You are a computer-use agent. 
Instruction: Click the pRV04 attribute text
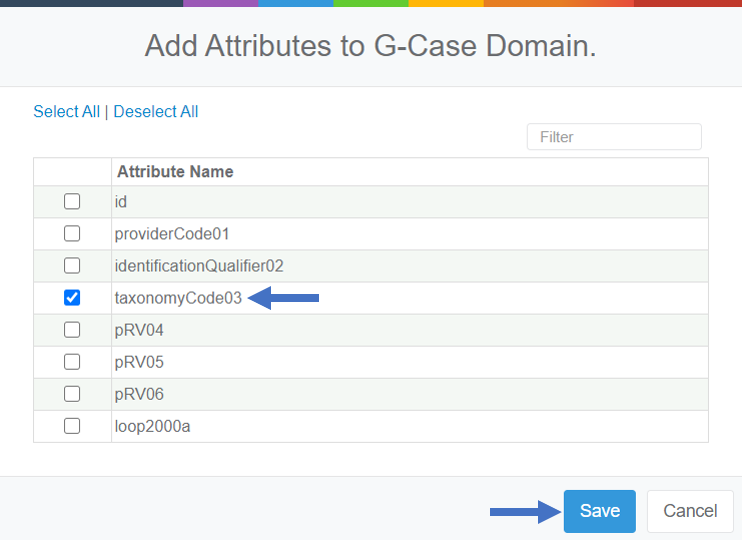139,330
